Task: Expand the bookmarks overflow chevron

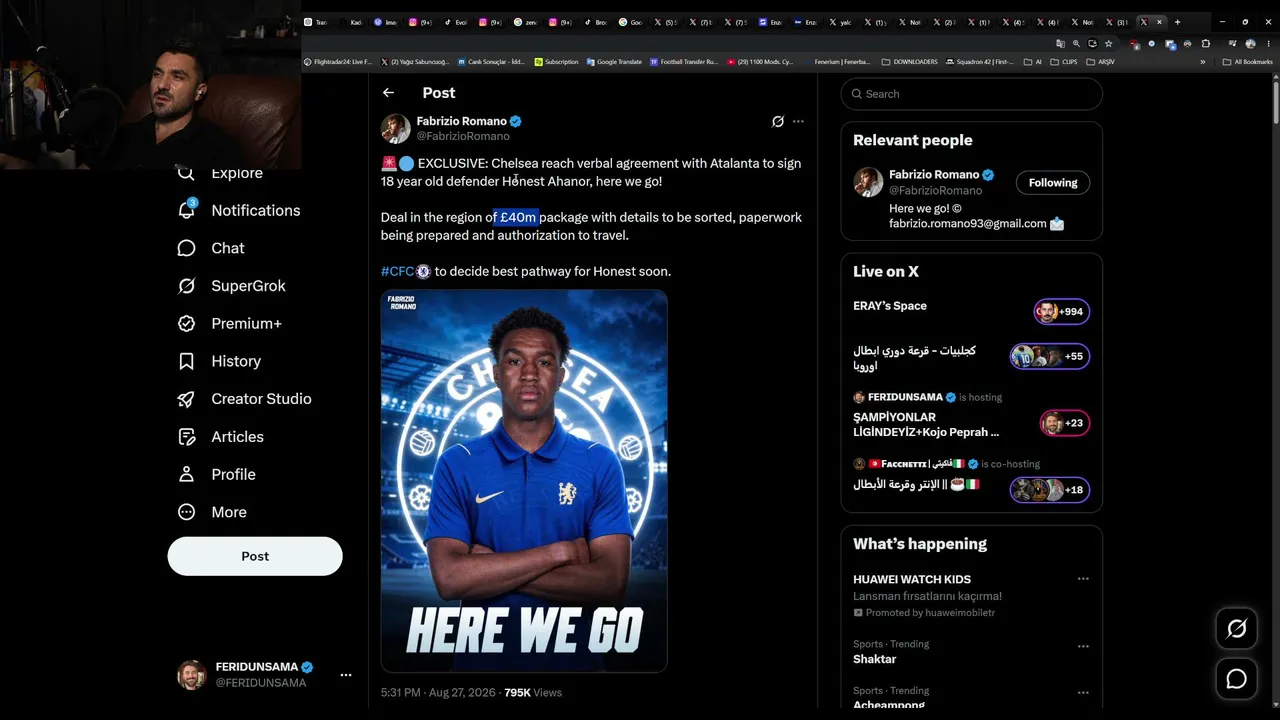Action: pos(1202,62)
